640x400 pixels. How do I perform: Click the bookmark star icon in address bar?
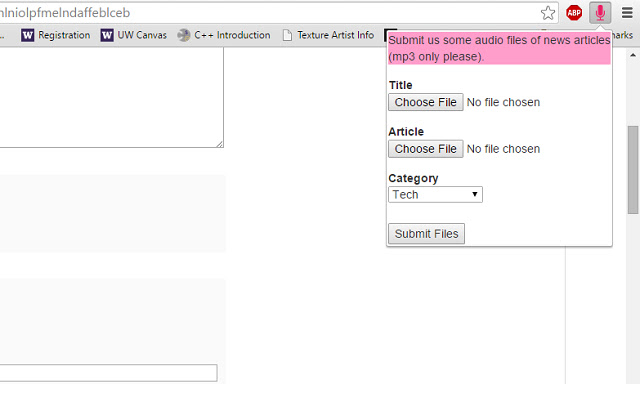pos(548,13)
